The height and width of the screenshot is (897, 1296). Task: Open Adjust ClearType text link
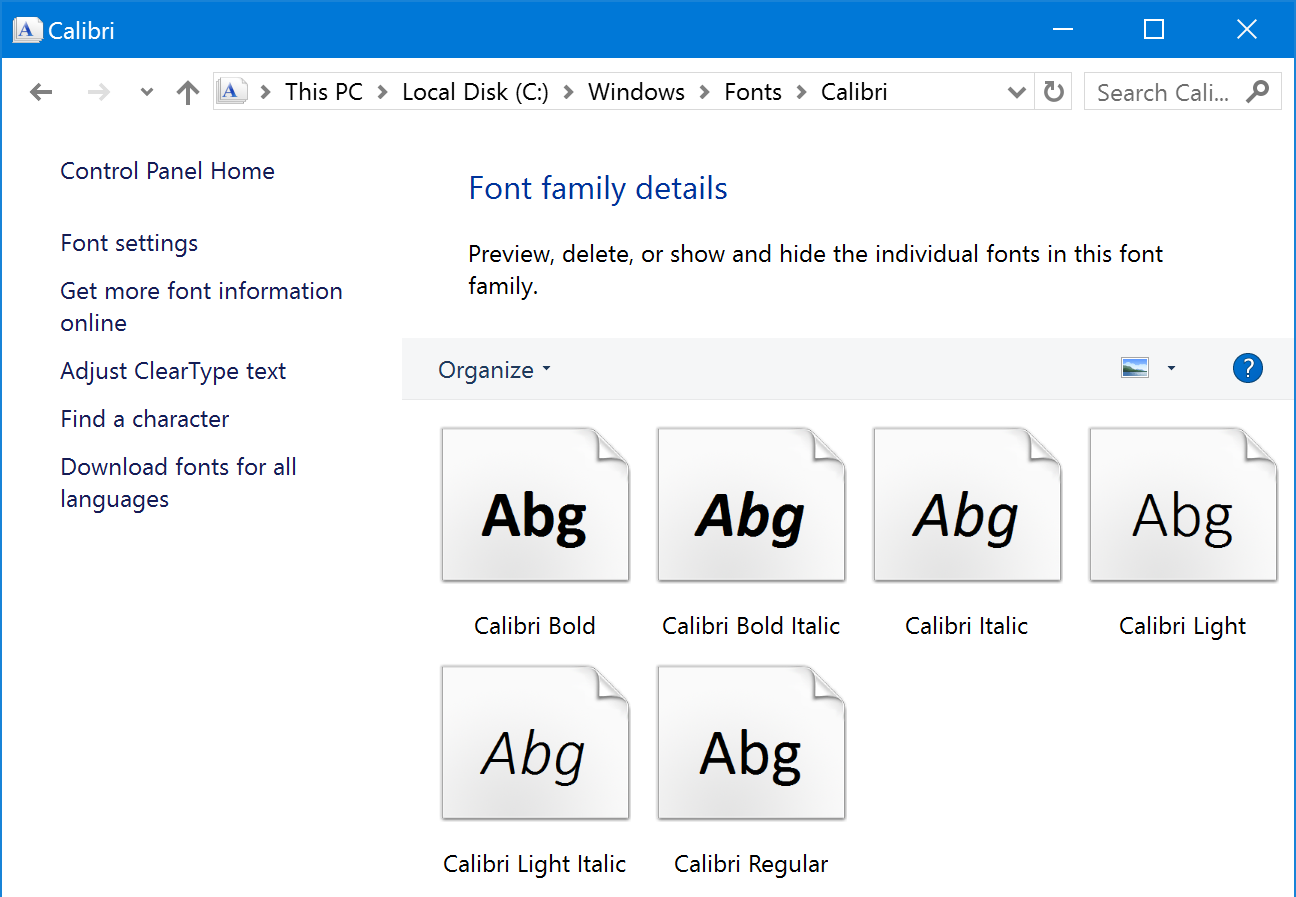[x=173, y=371]
